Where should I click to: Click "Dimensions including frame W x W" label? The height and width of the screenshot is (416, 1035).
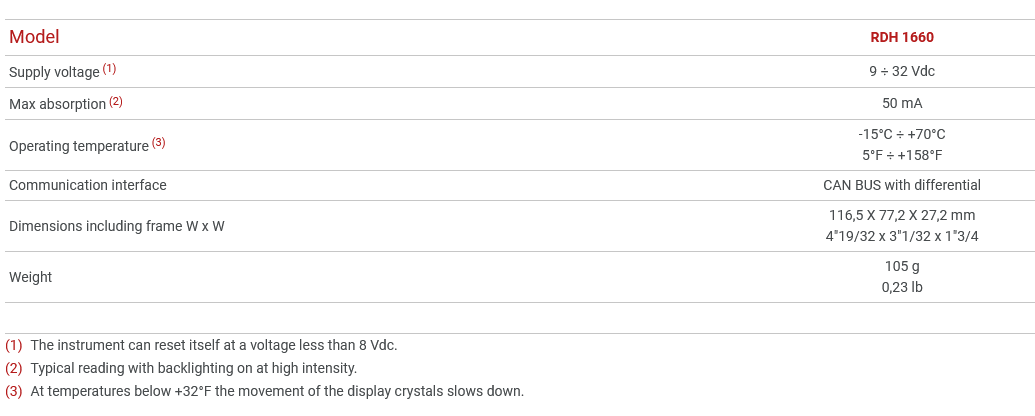pos(116,226)
